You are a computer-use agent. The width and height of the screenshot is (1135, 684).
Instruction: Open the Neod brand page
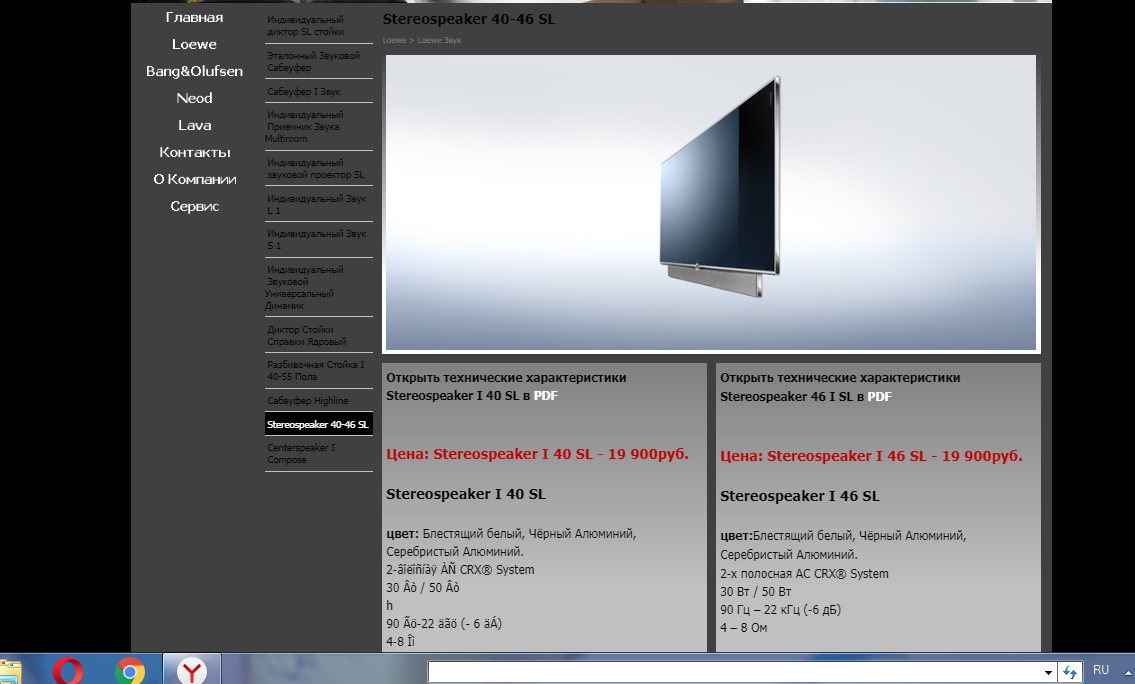194,98
